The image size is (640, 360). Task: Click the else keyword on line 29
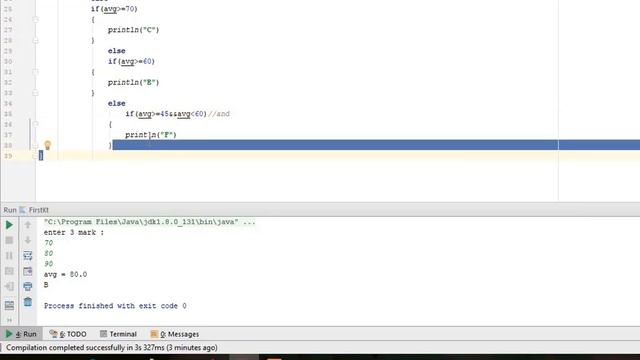[117, 51]
